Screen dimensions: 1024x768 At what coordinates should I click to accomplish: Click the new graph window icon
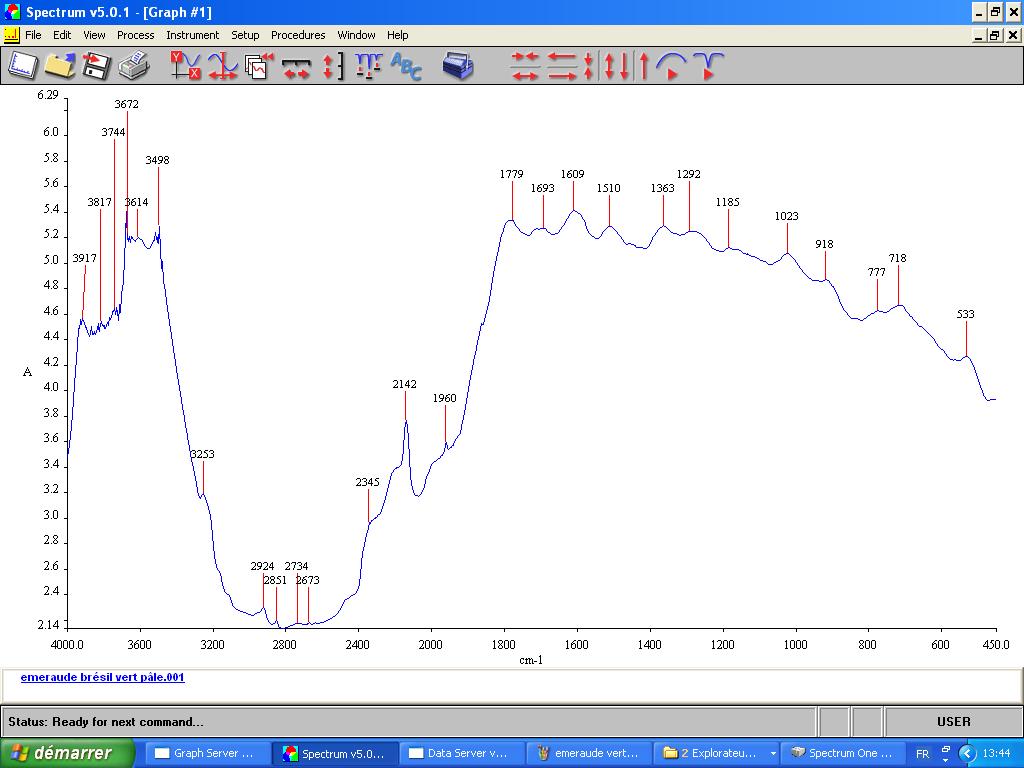click(x=22, y=66)
